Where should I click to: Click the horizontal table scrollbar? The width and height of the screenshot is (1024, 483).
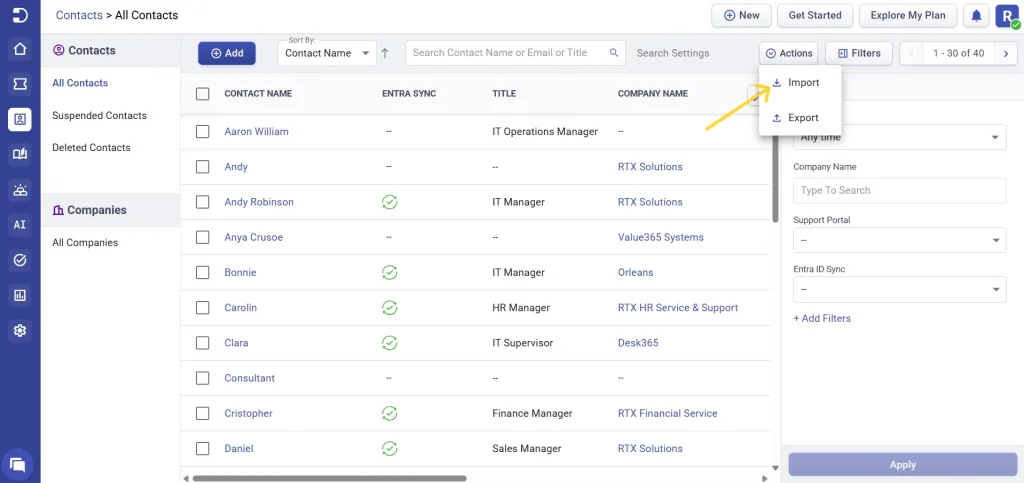point(329,478)
